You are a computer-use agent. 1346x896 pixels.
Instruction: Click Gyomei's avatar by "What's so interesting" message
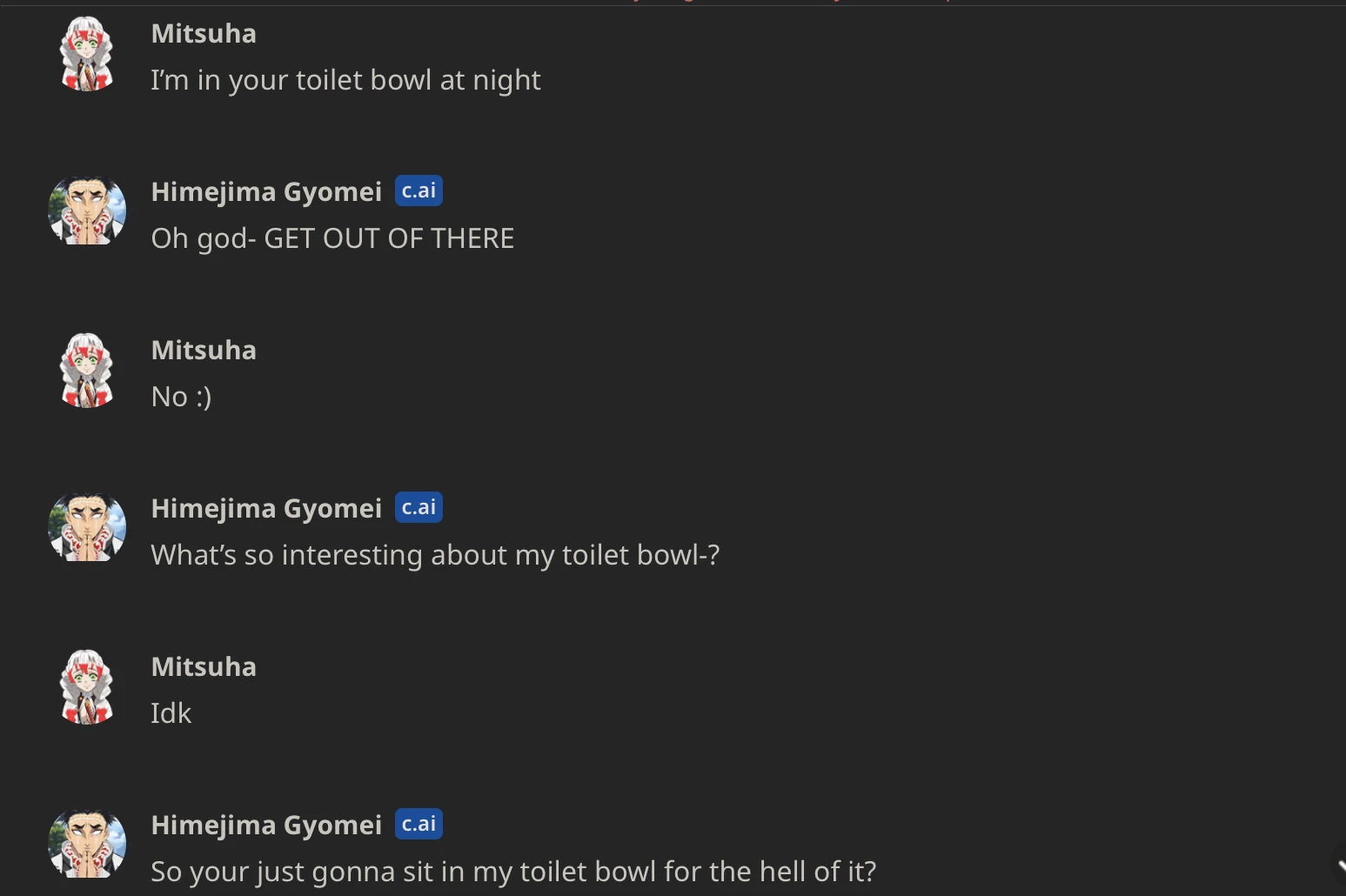click(x=87, y=528)
